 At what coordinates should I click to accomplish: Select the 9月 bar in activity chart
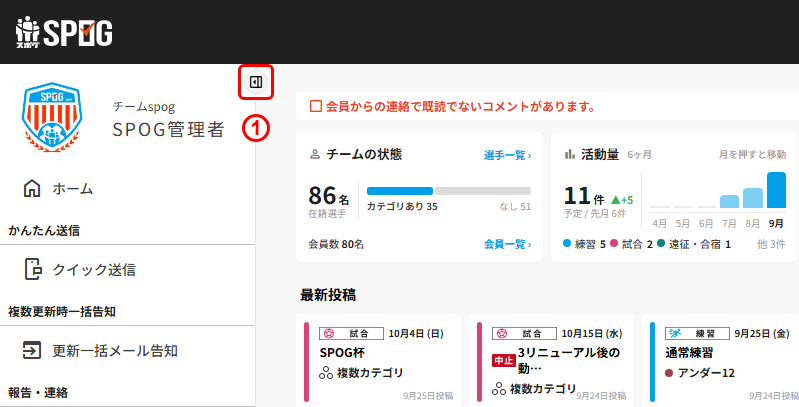(x=777, y=190)
